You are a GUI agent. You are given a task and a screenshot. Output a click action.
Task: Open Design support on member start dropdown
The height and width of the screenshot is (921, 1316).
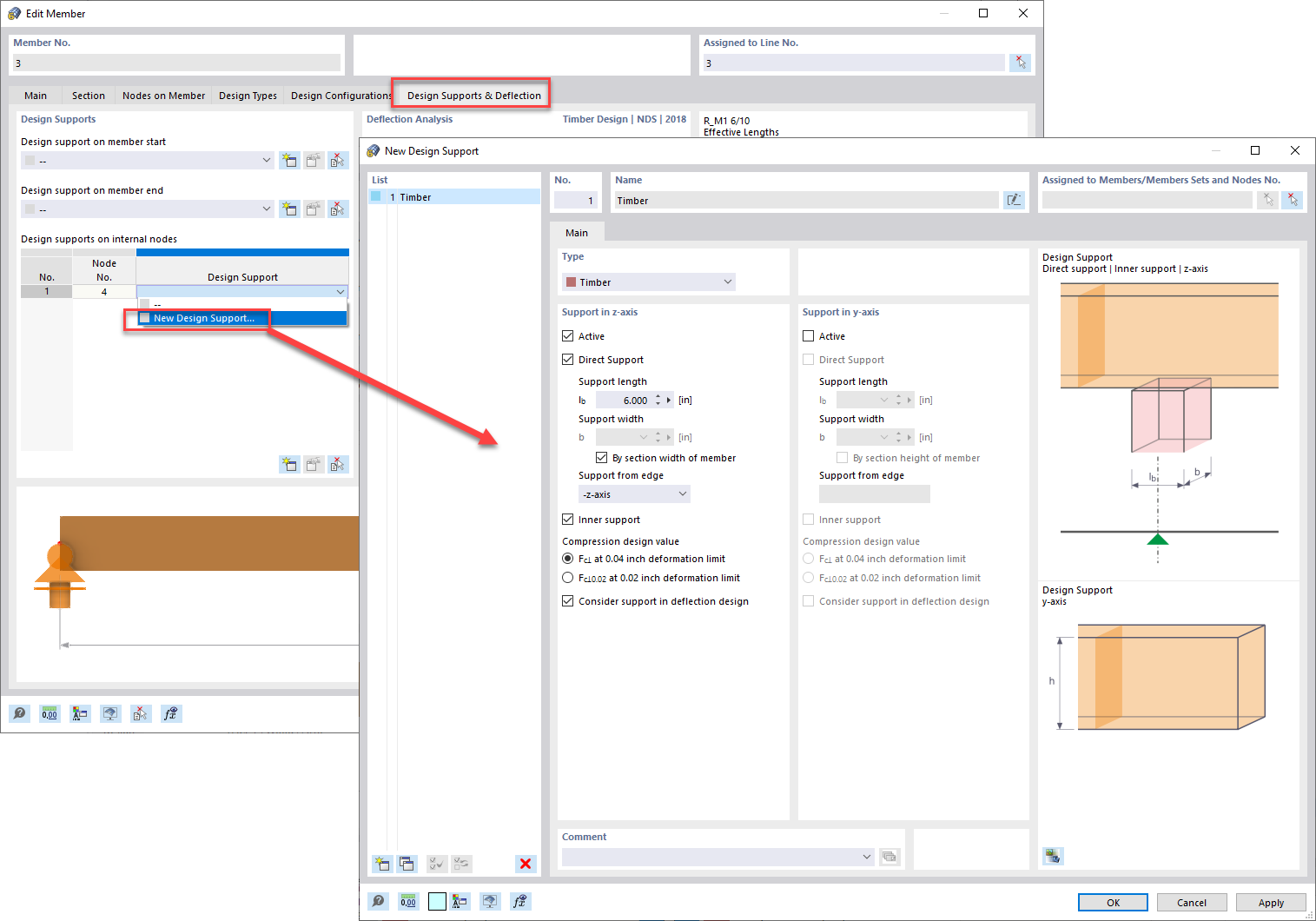point(267,161)
